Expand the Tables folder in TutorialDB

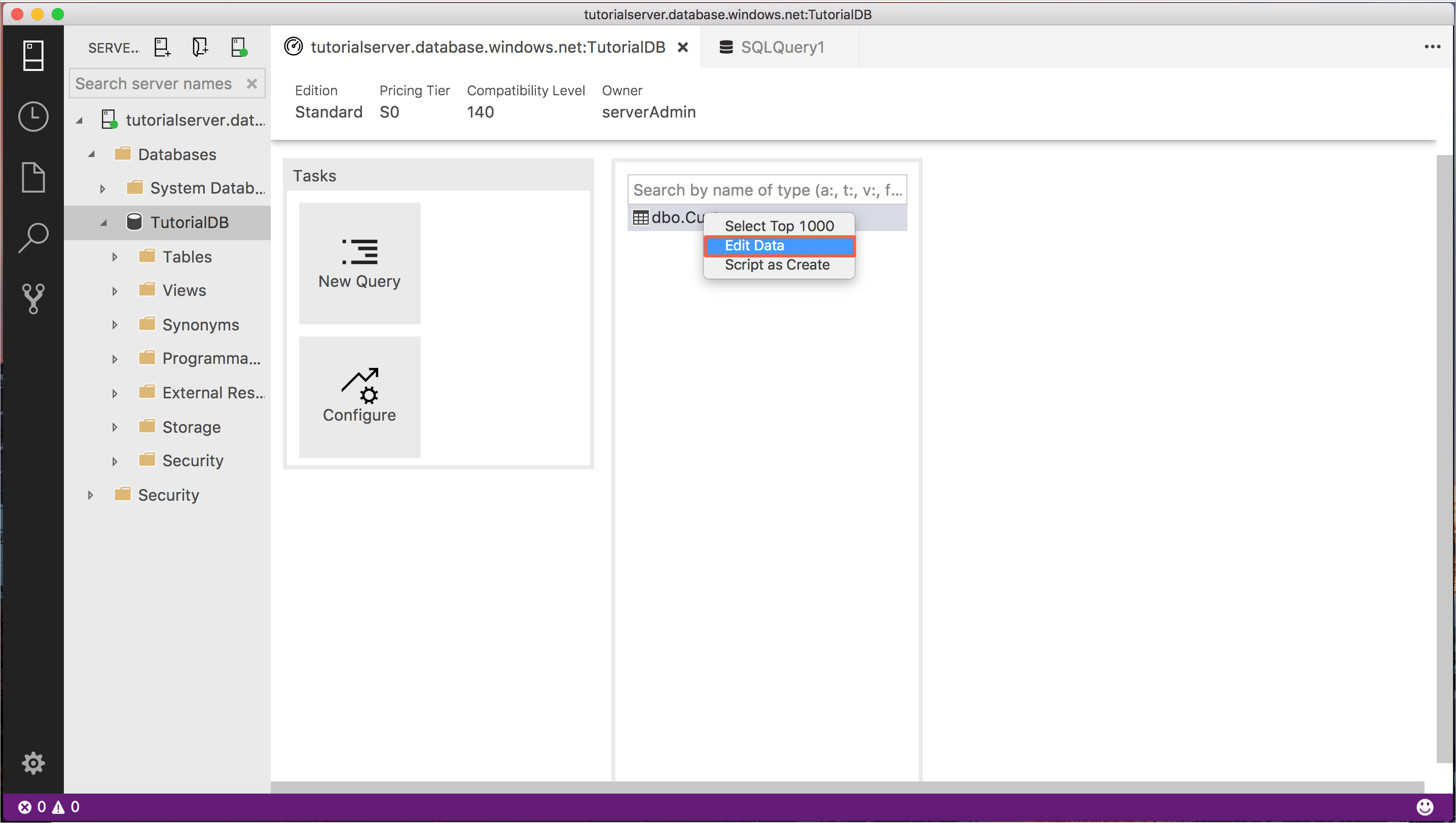pyautogui.click(x=113, y=256)
